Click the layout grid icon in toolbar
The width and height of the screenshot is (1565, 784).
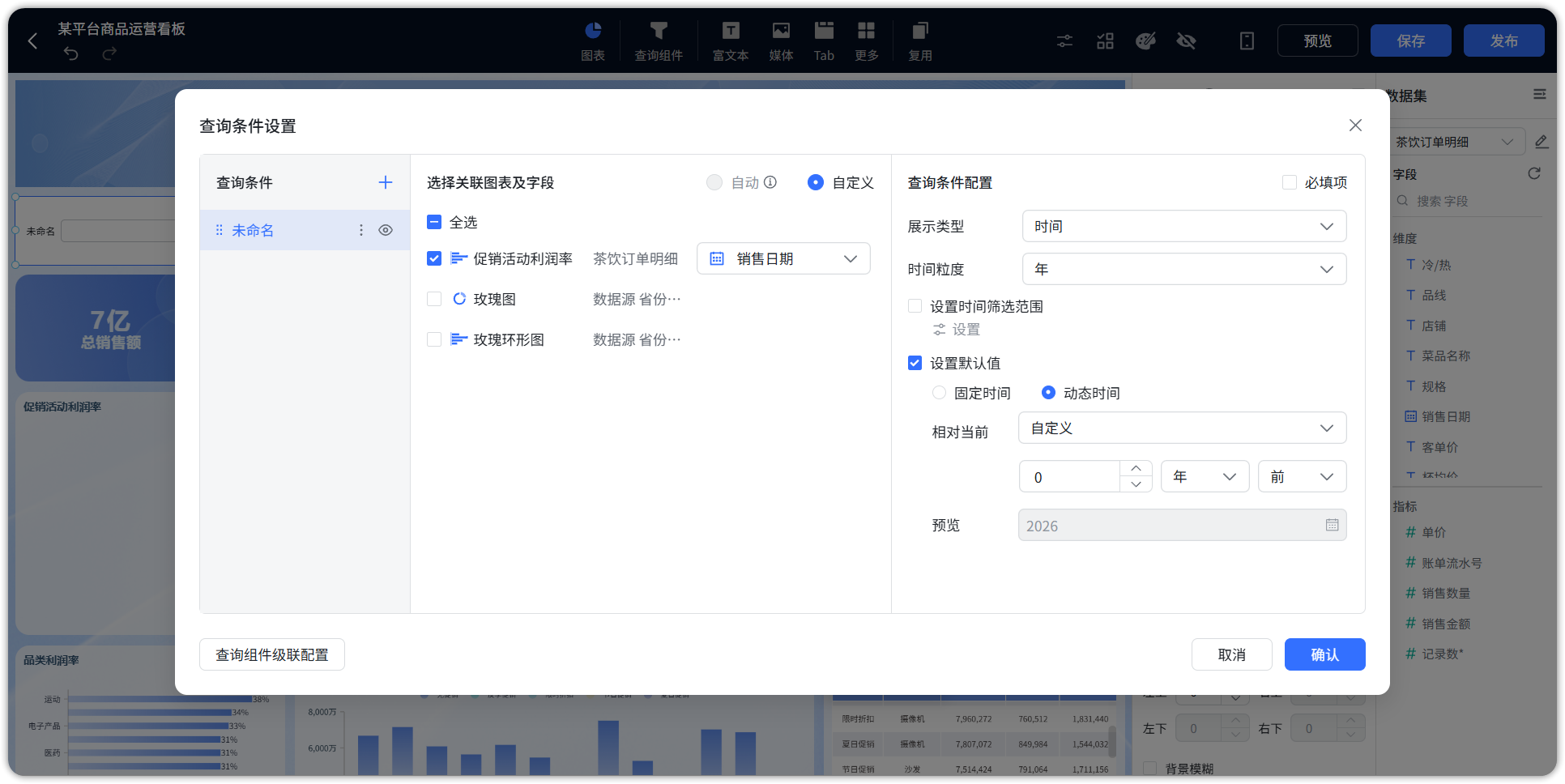click(1105, 40)
